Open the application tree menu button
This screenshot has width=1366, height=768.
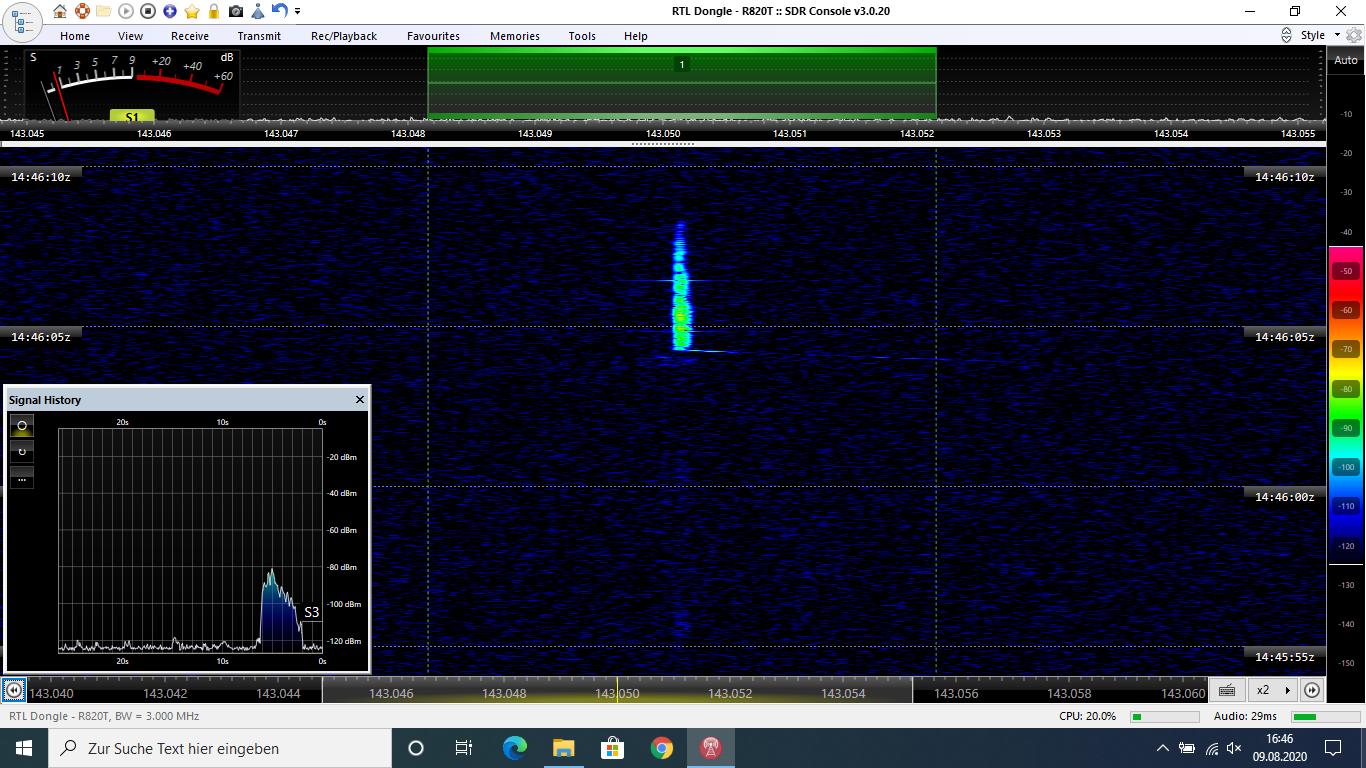point(21,20)
